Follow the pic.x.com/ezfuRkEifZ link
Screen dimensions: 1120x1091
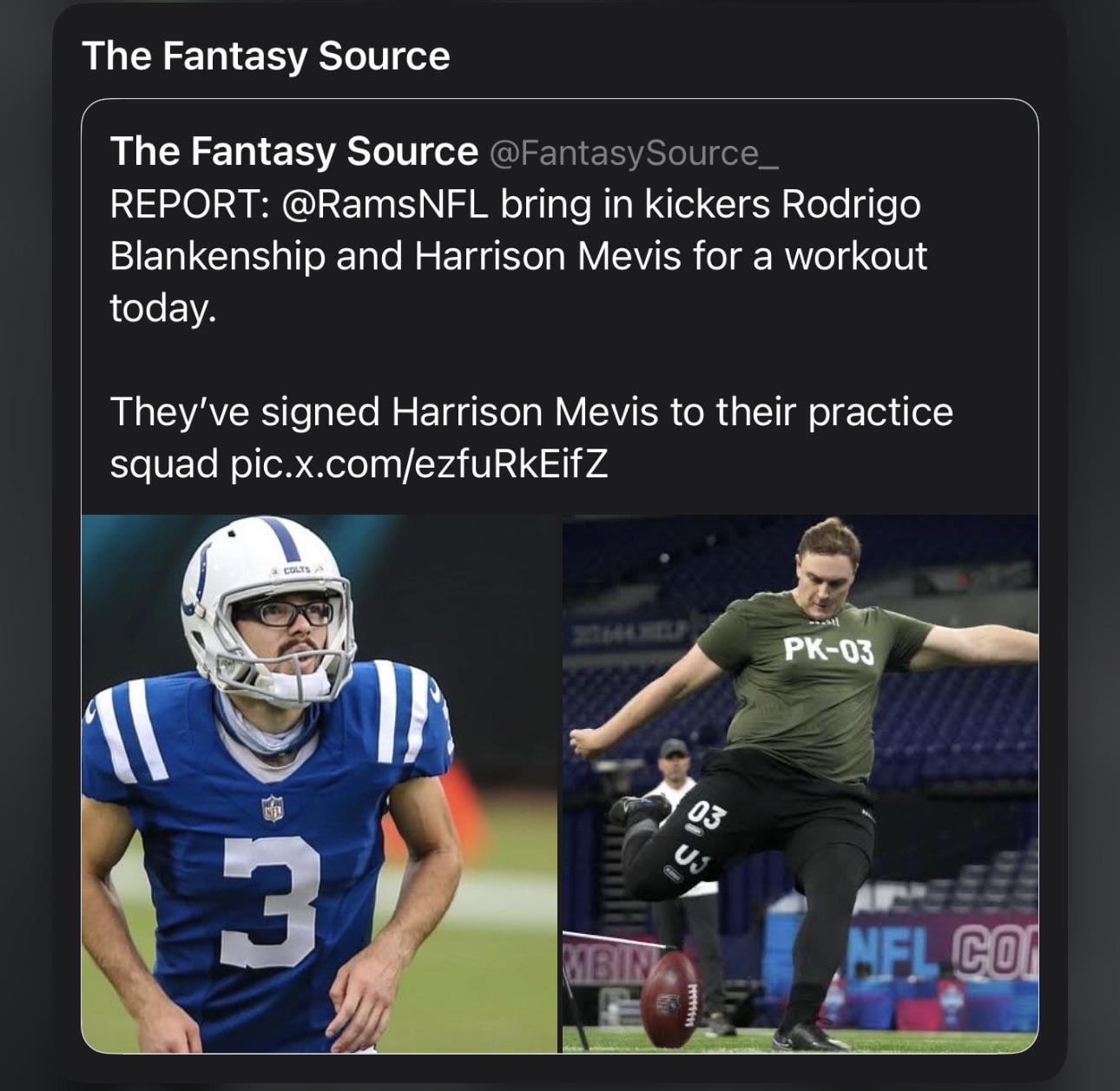point(418,464)
